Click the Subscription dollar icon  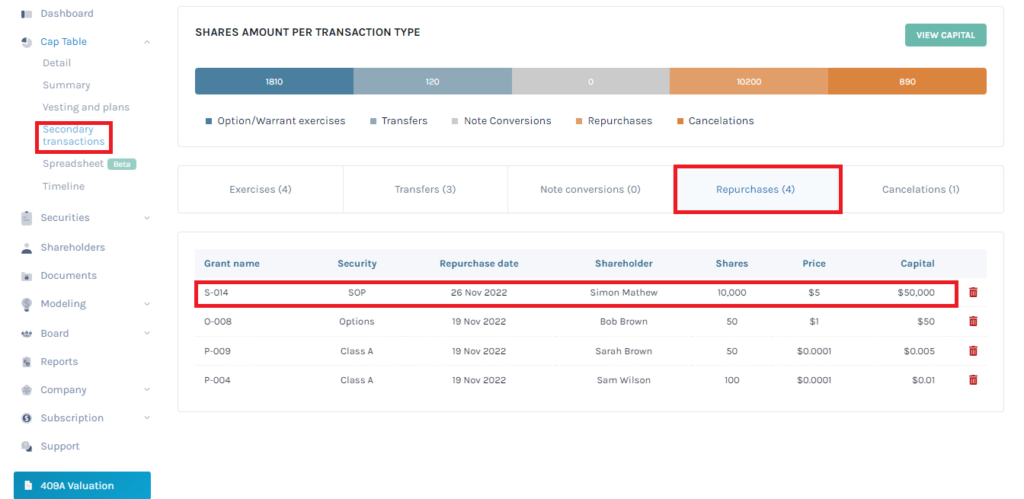(27, 418)
